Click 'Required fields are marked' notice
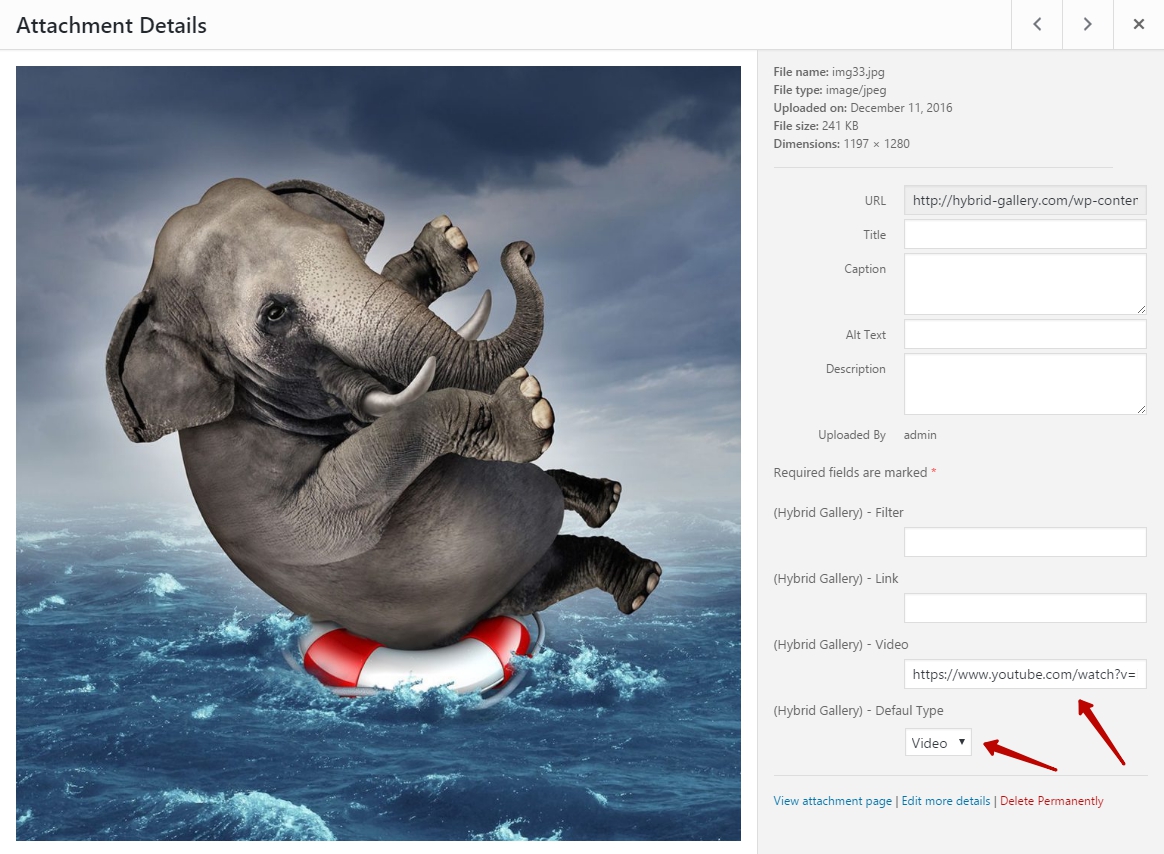This screenshot has width=1164, height=854. (854, 472)
